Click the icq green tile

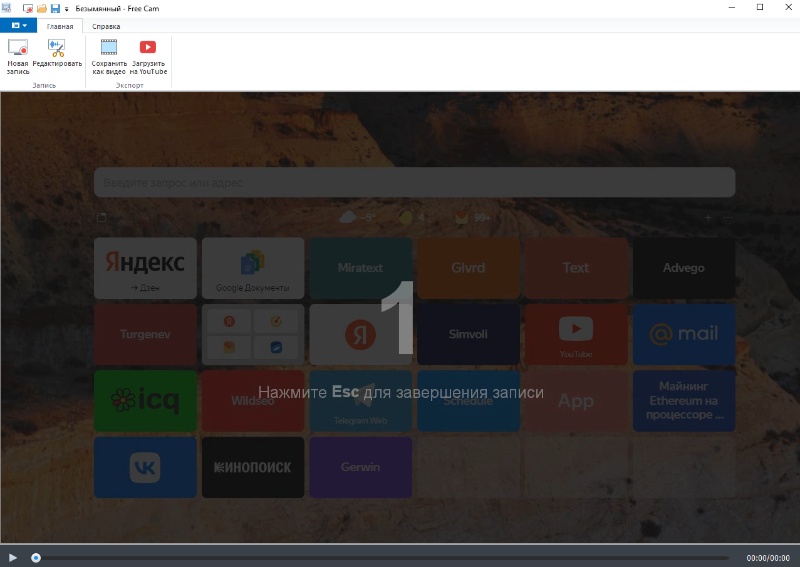pos(145,401)
